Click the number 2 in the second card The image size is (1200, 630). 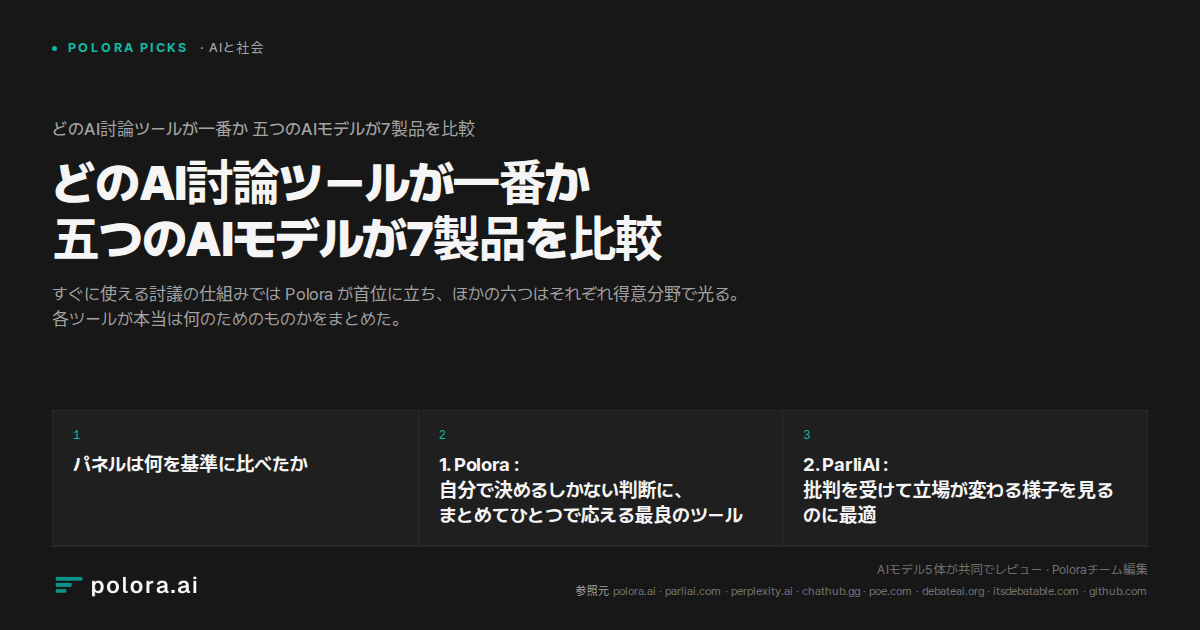(x=442, y=435)
